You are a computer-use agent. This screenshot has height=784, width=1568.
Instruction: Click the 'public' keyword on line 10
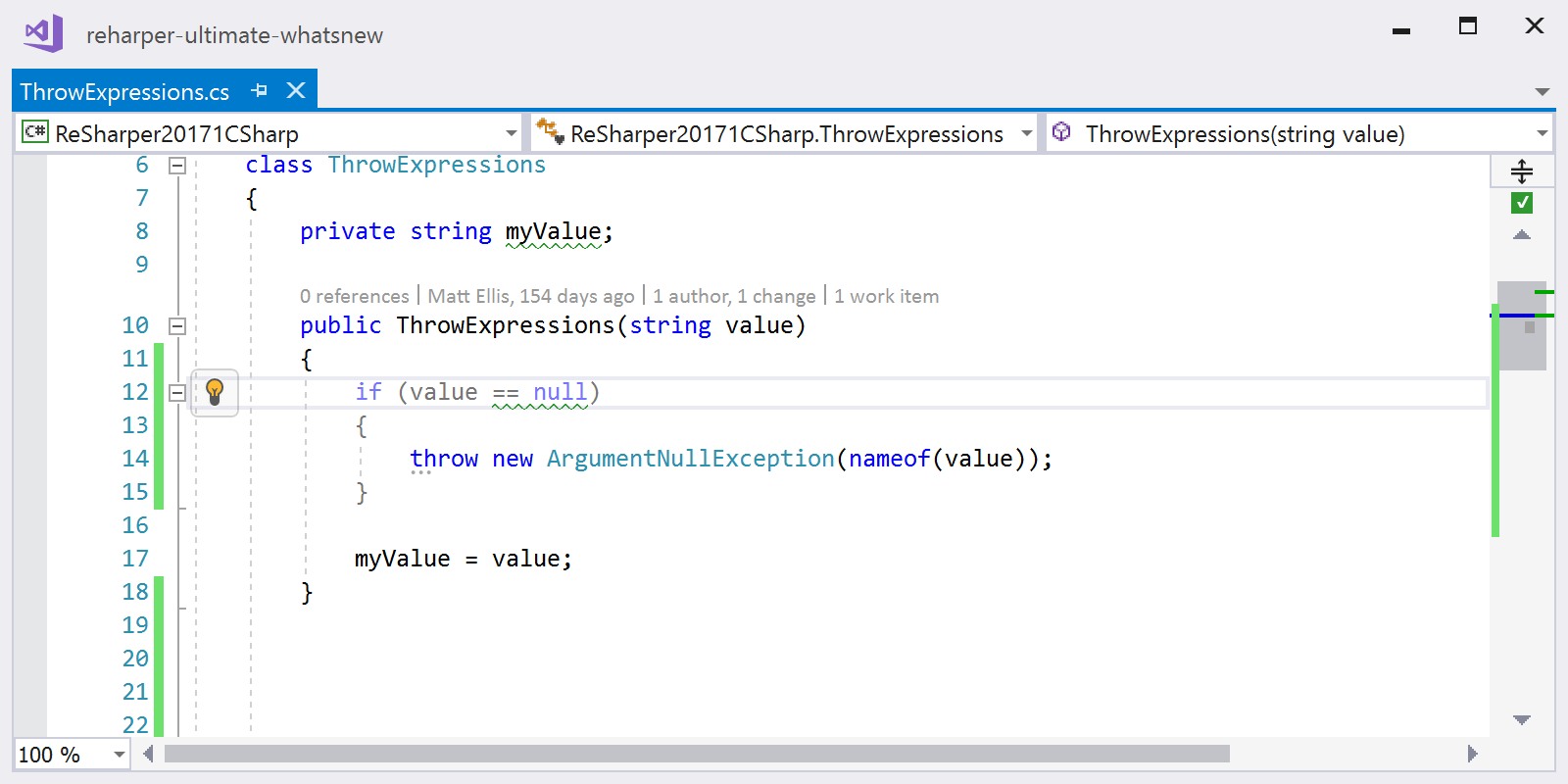click(340, 326)
